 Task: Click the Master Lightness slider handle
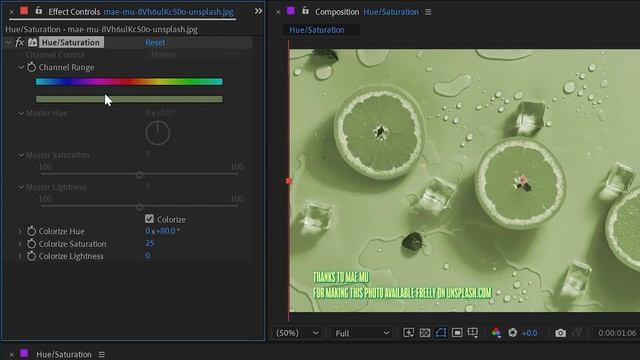140,207
